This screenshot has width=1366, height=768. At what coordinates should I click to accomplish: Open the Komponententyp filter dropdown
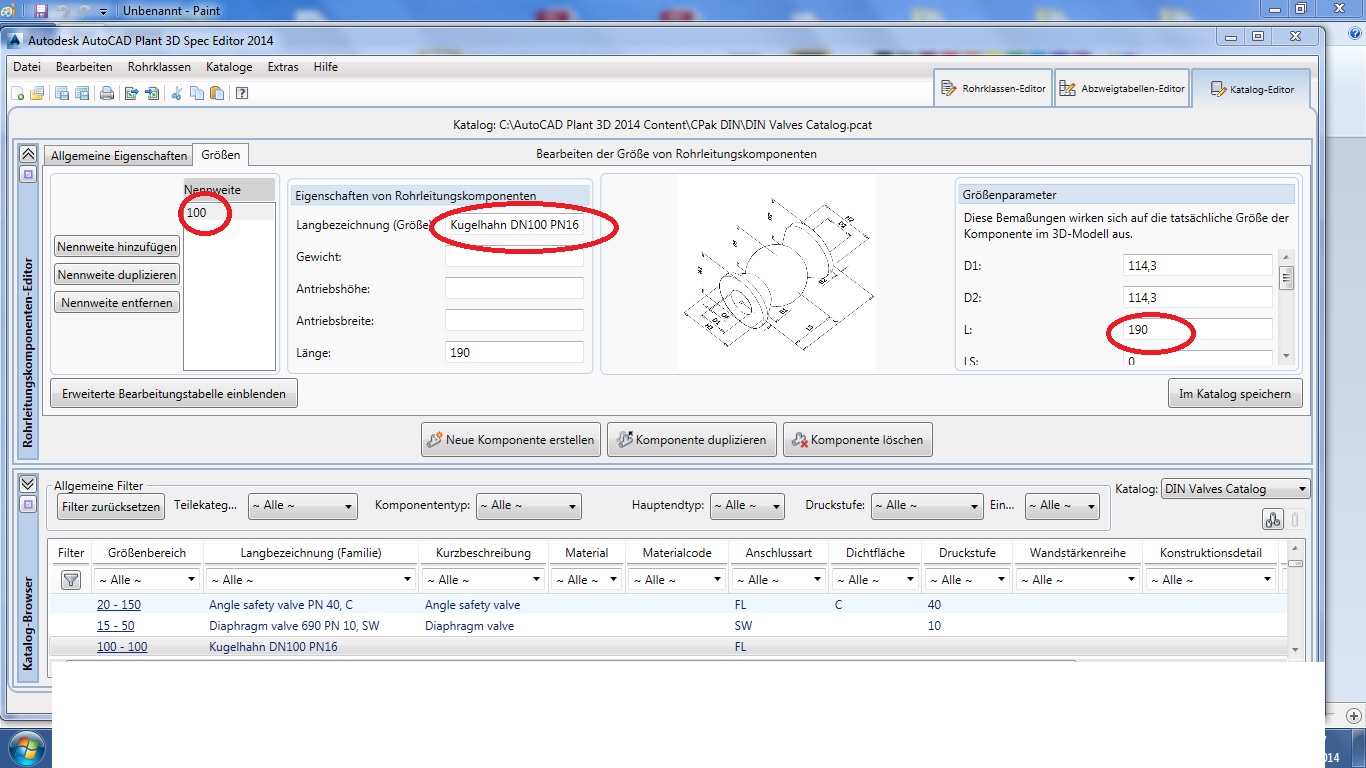pos(529,506)
